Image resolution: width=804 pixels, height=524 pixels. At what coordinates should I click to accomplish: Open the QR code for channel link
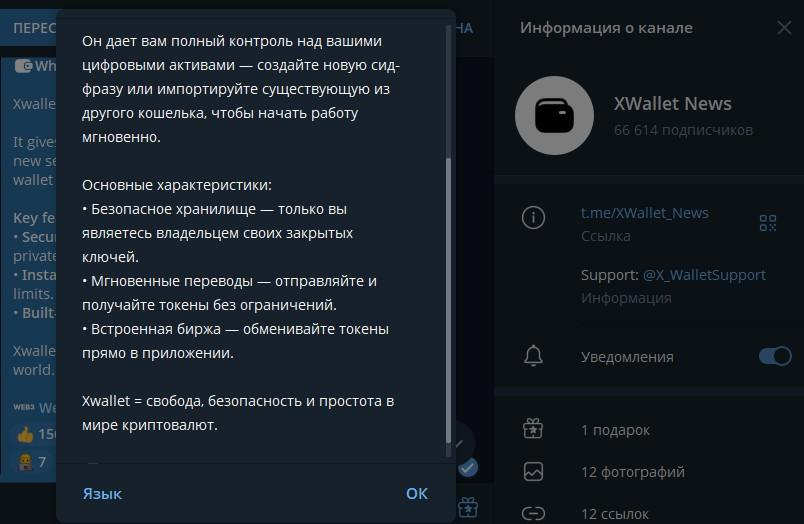click(x=767, y=223)
